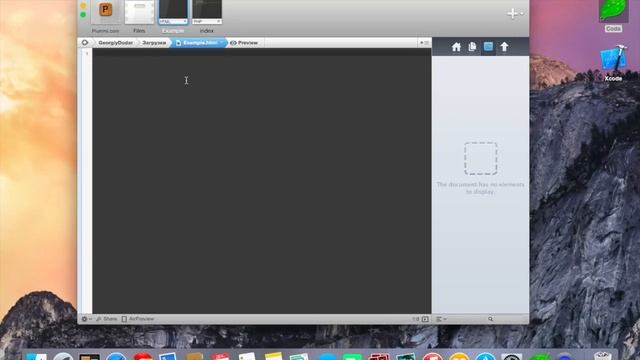640x360 pixels.
Task: Go to GeorgiyDodar in the path bar
Action: click(115, 42)
